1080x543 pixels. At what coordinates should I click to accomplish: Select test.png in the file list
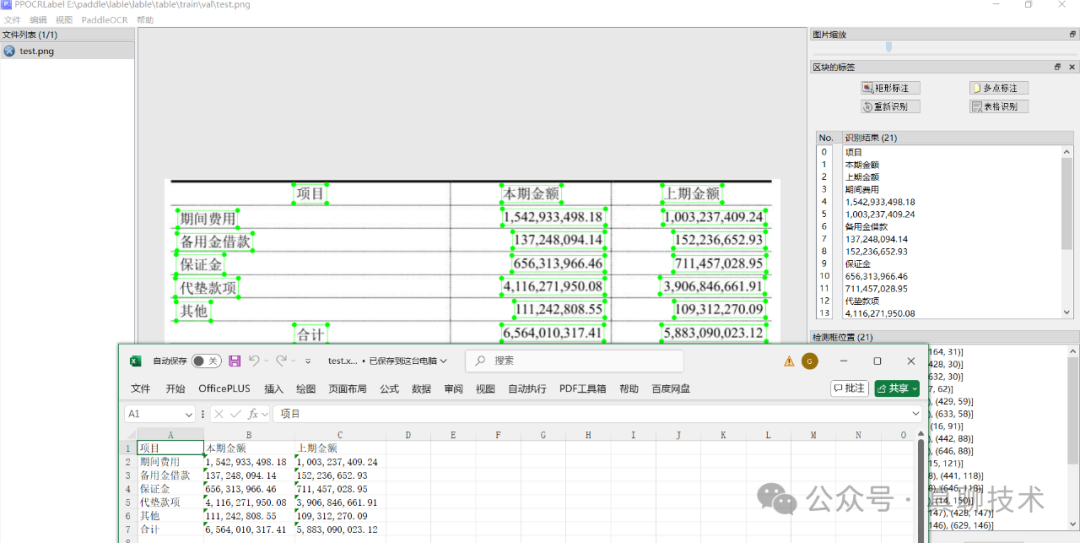pos(36,51)
